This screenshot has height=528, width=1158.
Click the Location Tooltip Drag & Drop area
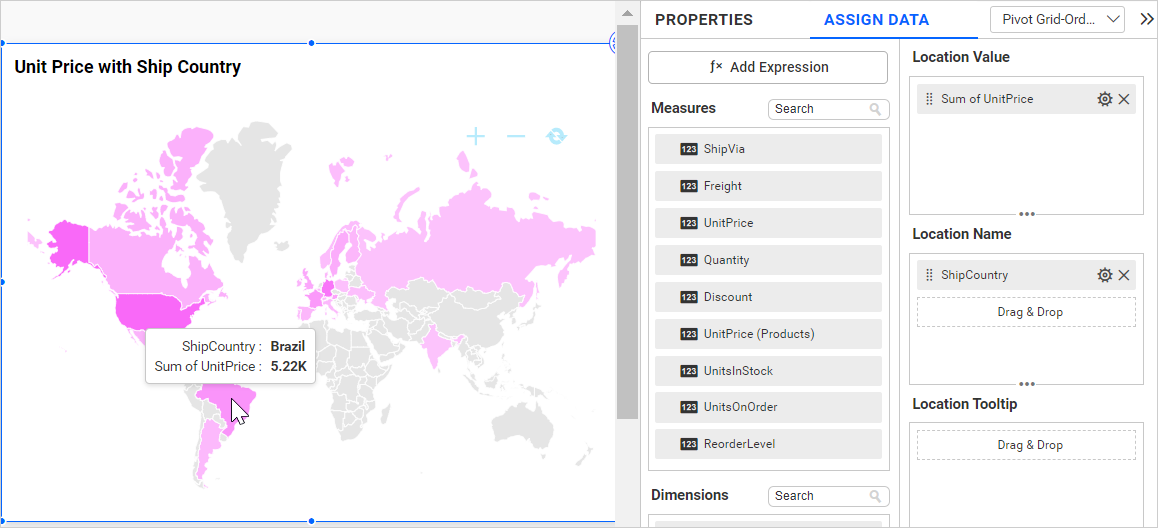point(1026,445)
